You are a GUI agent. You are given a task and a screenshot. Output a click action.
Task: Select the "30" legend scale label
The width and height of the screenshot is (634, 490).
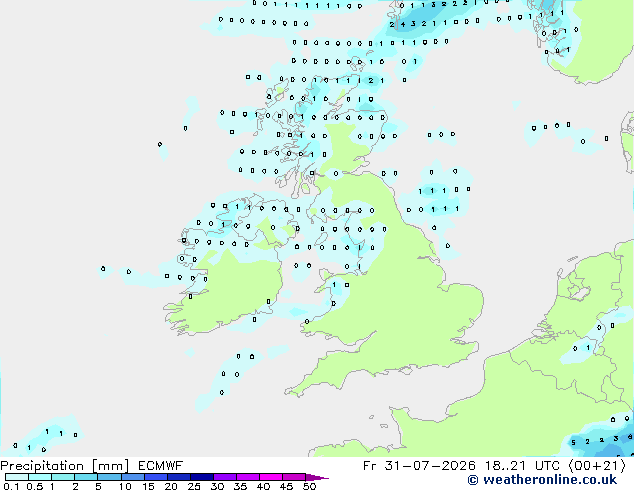click(x=217, y=486)
